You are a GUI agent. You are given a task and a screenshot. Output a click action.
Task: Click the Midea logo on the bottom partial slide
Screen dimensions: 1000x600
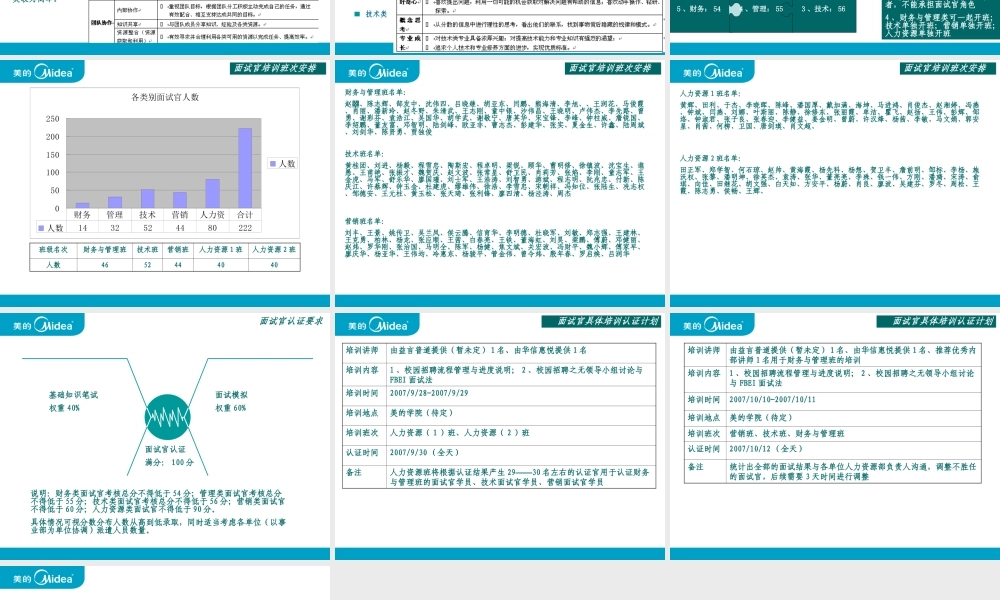[42, 578]
